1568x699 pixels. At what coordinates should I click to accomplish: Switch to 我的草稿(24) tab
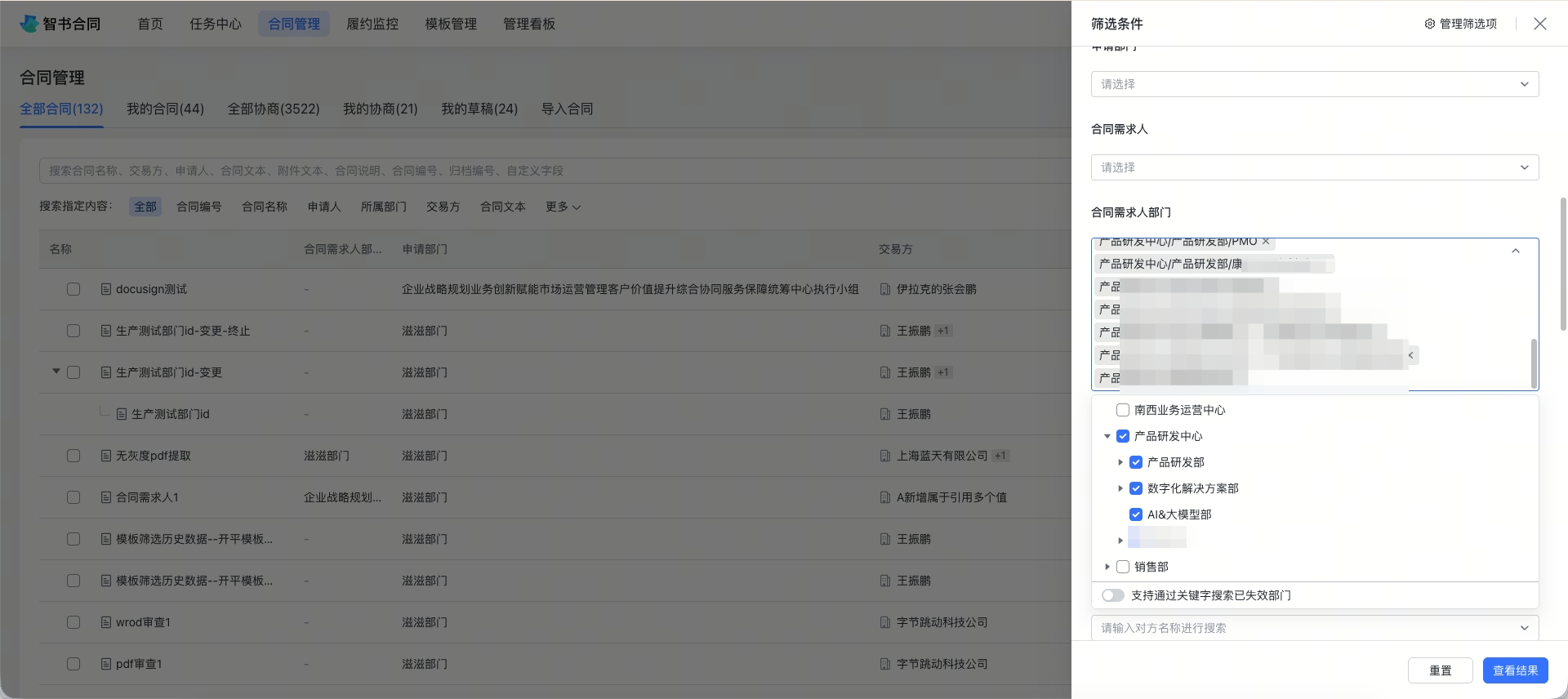pos(479,109)
